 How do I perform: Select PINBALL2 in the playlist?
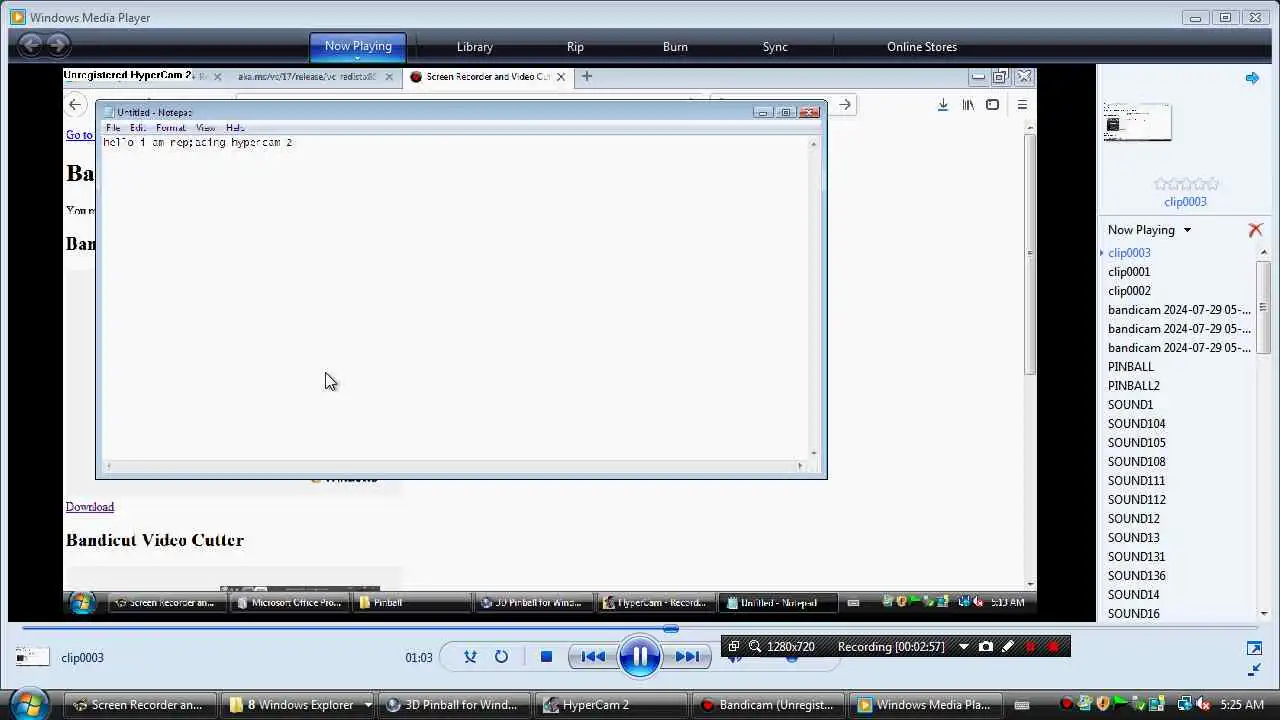[x=1134, y=386]
